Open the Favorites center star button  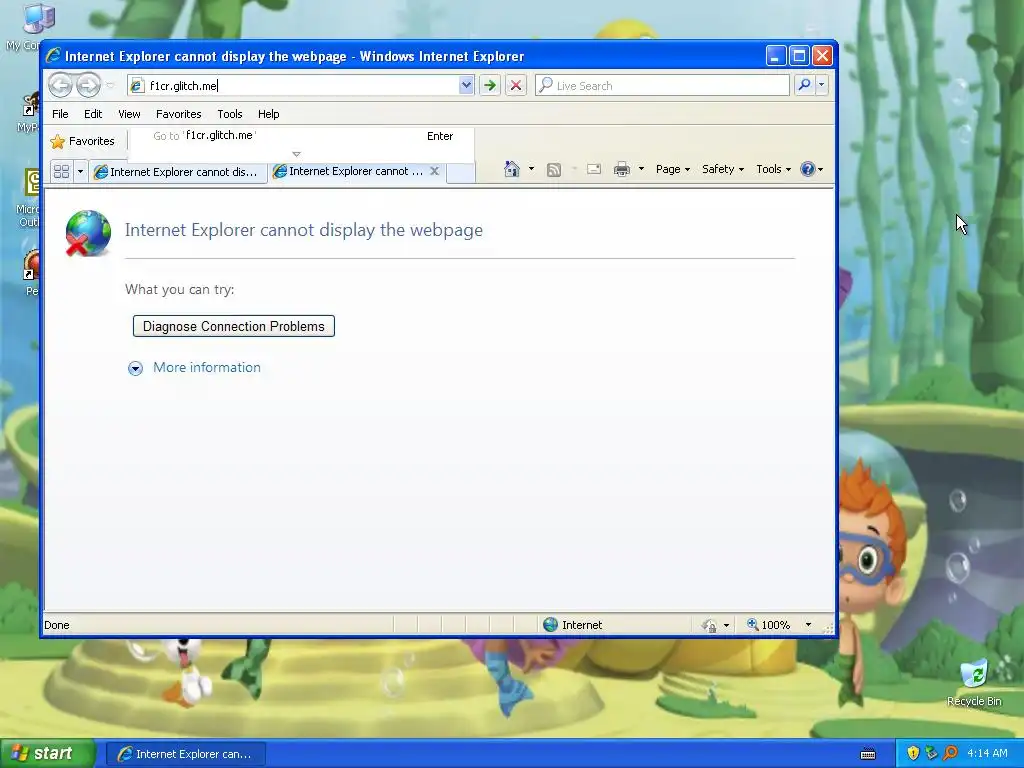pos(82,141)
